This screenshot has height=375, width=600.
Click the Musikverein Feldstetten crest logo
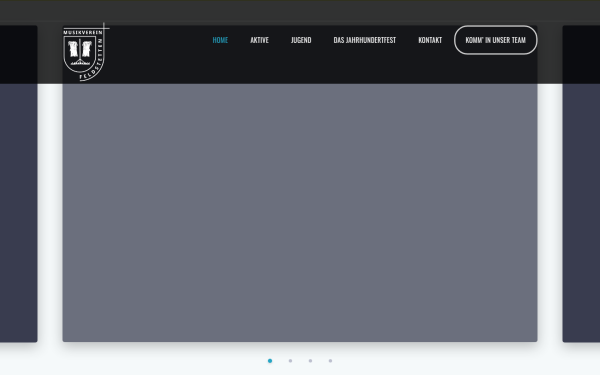[x=86, y=52]
